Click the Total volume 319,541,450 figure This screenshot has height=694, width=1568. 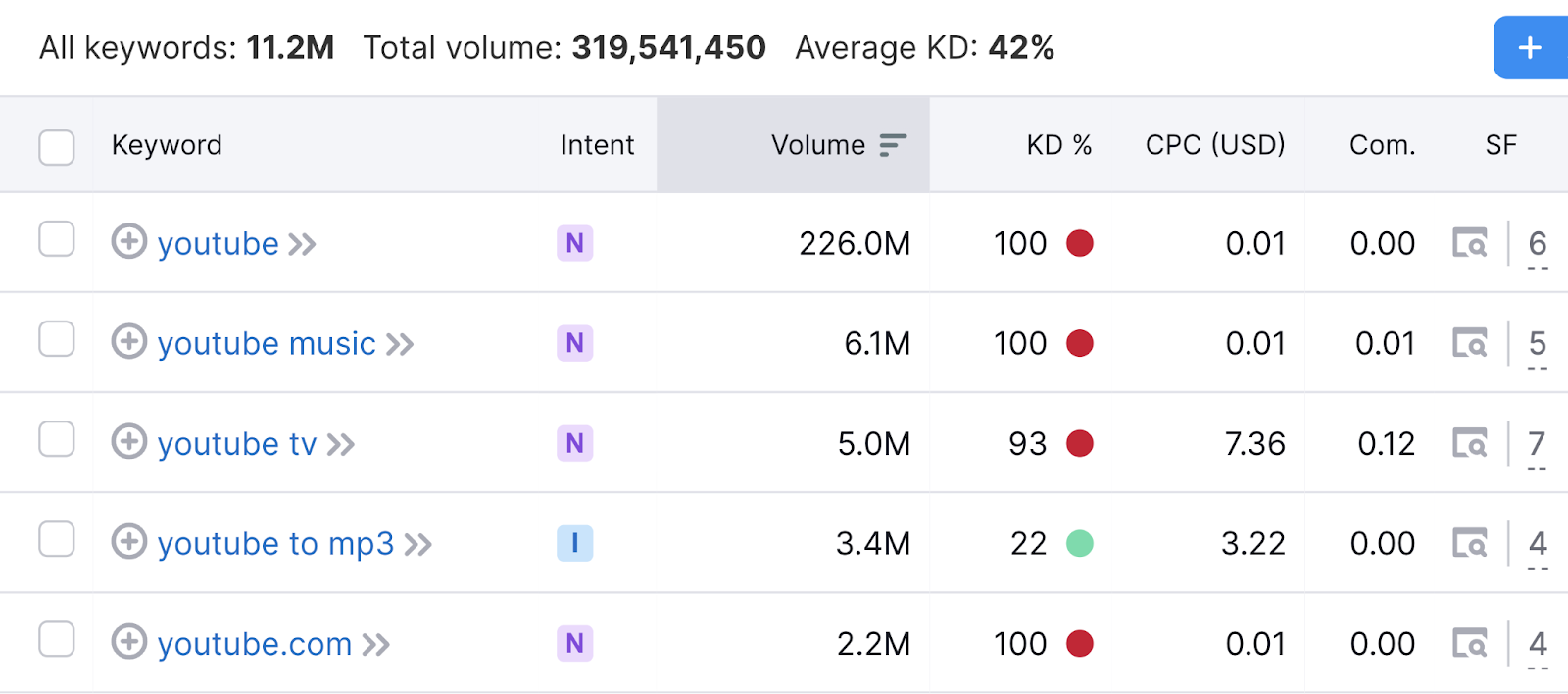point(669,47)
